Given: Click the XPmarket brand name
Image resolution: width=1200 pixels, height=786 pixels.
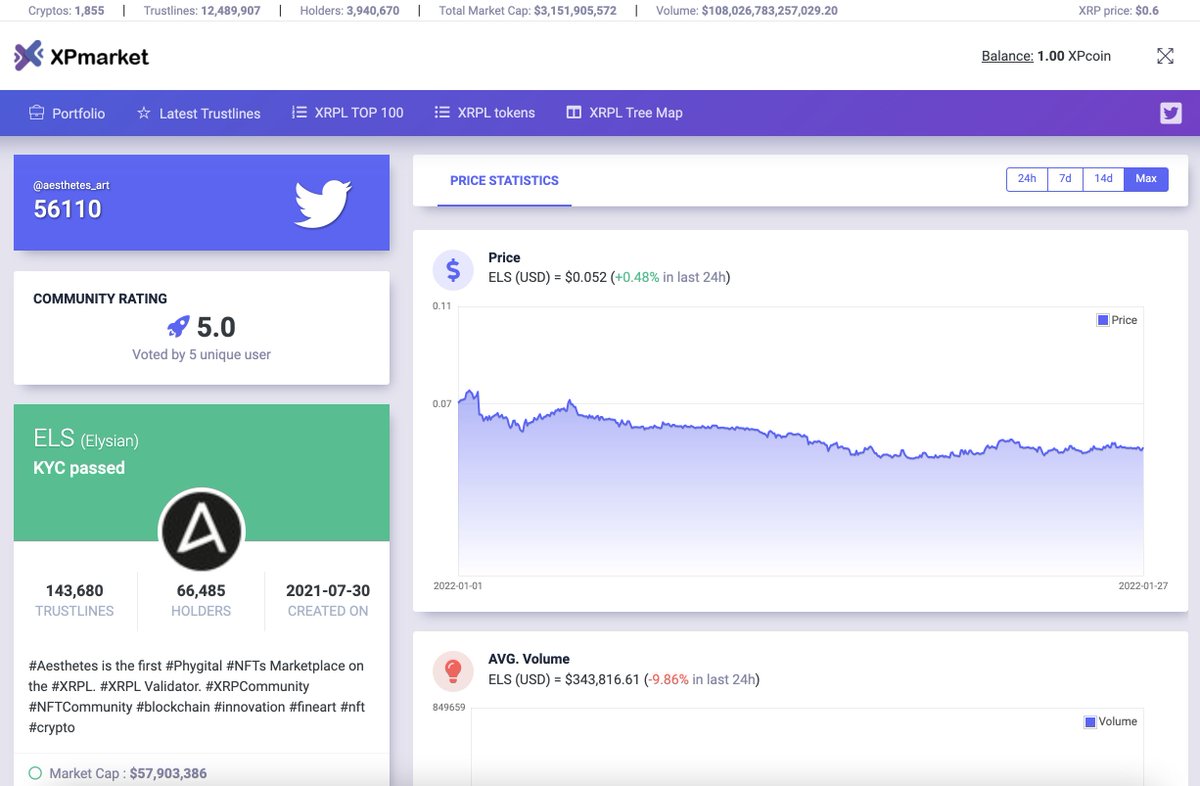Looking at the screenshot, I should click(99, 57).
